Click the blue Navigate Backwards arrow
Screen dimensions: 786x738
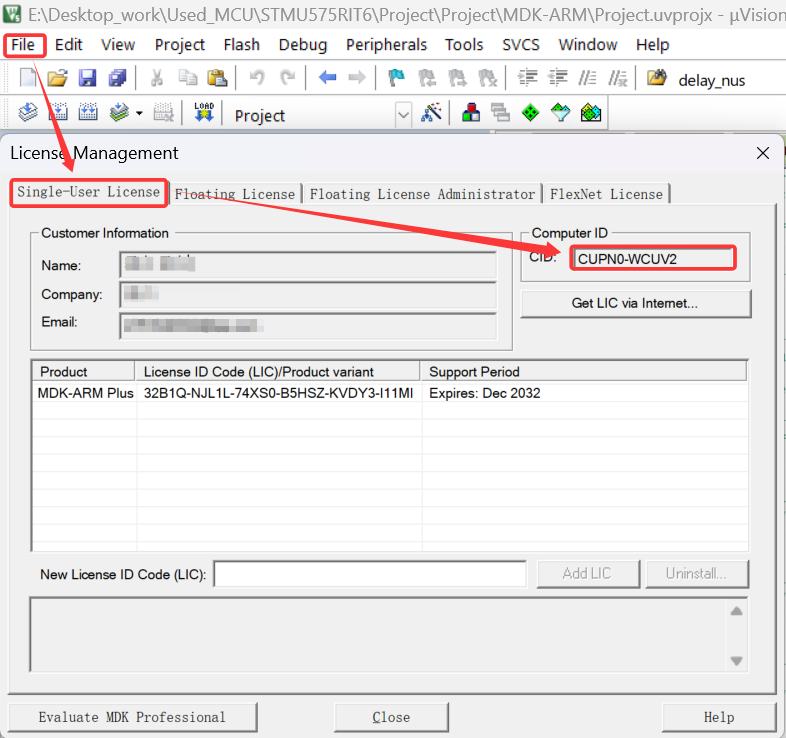click(x=327, y=77)
